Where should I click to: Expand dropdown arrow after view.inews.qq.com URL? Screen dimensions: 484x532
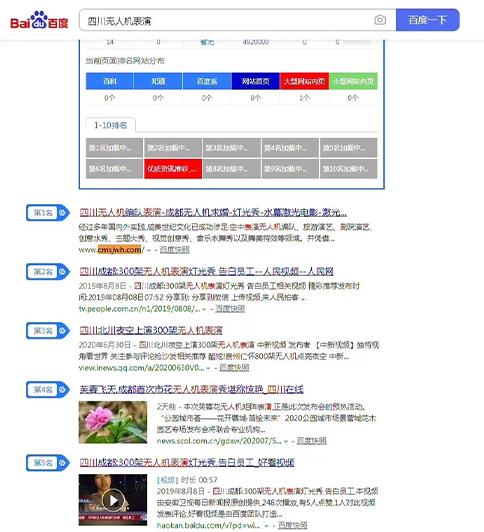pyautogui.click(x=208, y=368)
